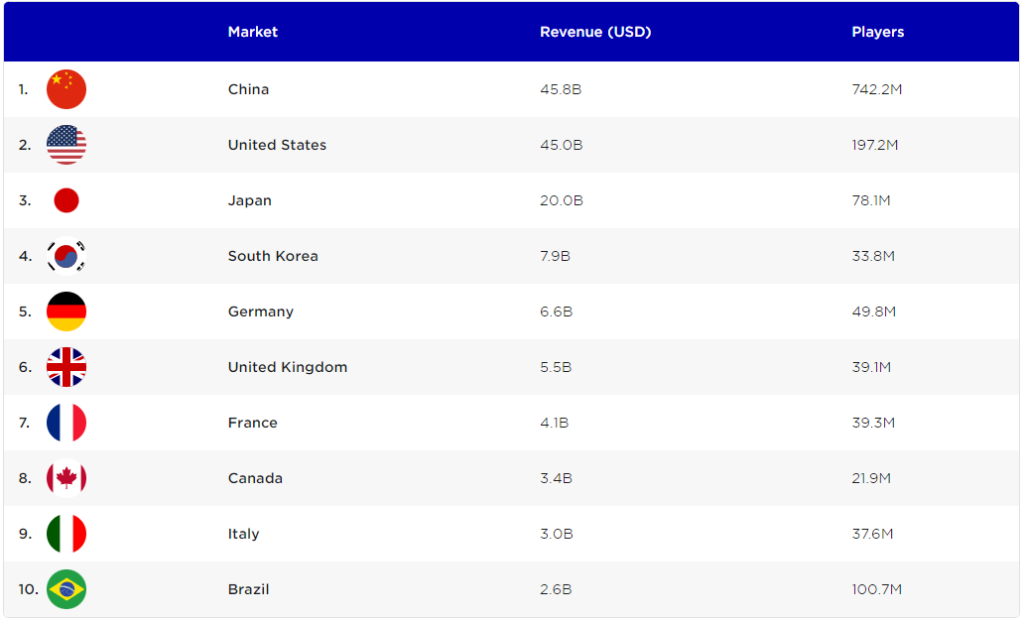Select the China market name

248,90
